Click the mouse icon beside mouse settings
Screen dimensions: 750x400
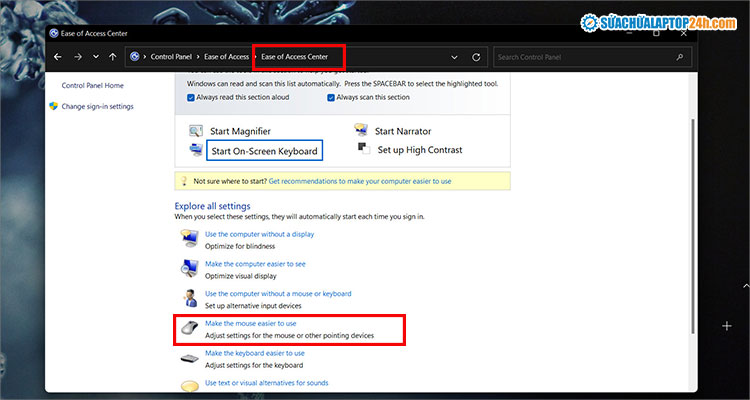(x=189, y=328)
